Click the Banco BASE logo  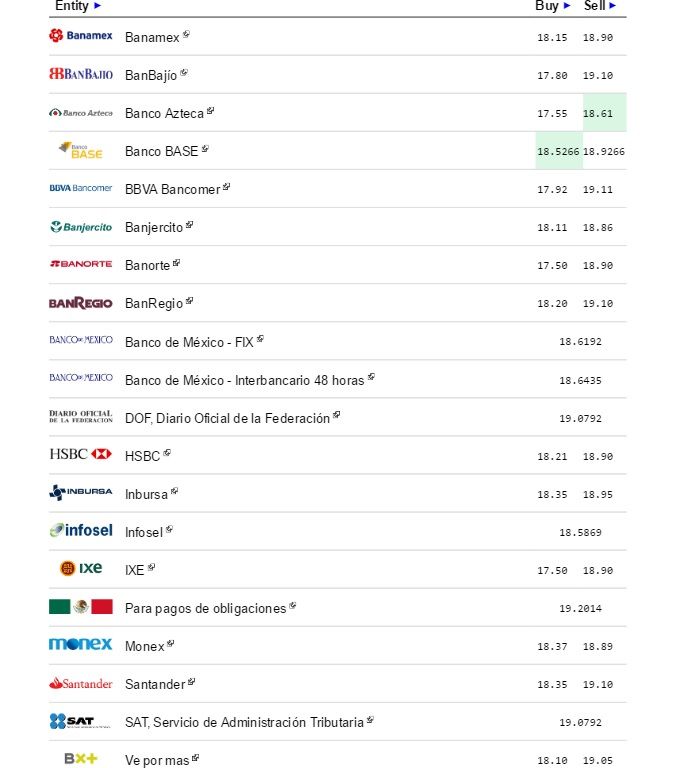(81, 151)
